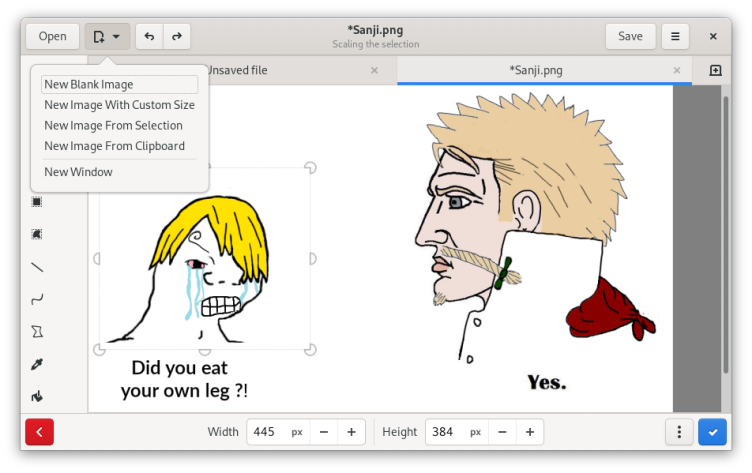Click the redo arrow button

(176, 36)
